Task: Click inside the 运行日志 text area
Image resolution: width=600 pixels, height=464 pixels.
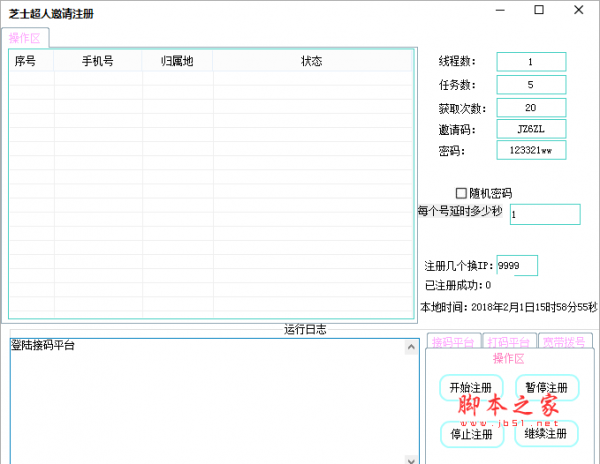Action: [200, 400]
